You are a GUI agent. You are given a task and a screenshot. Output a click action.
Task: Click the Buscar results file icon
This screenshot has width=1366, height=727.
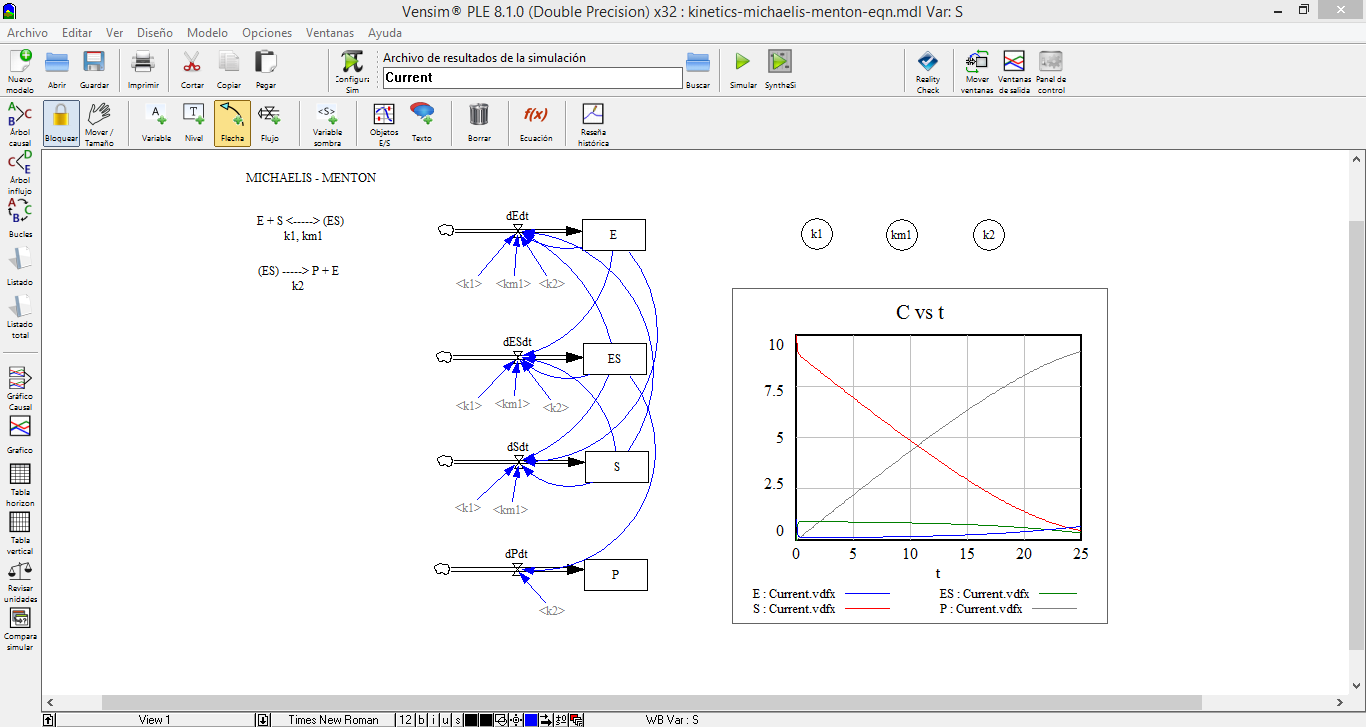pyautogui.click(x=698, y=71)
